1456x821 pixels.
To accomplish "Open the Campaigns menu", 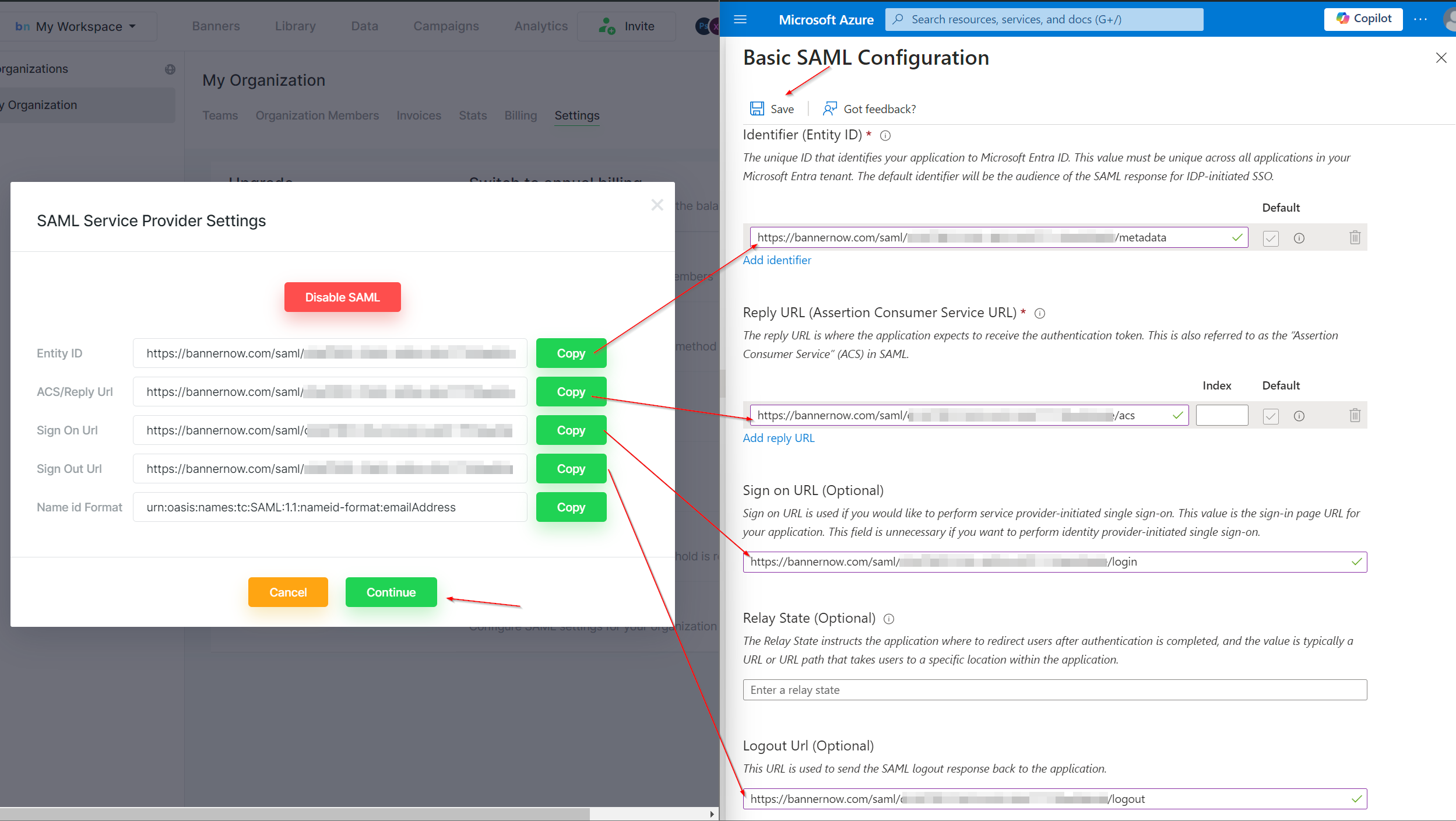I will 446,26.
